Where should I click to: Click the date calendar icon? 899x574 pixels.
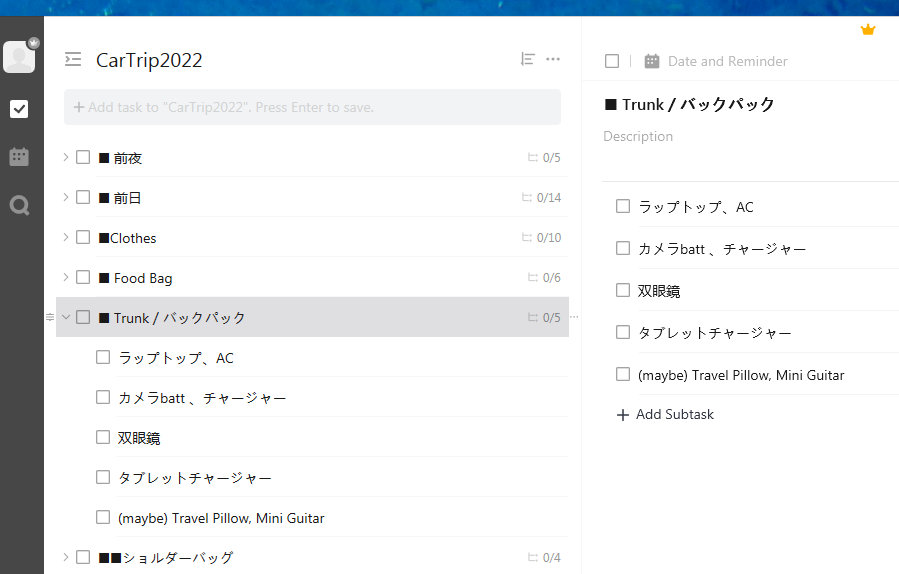point(652,61)
